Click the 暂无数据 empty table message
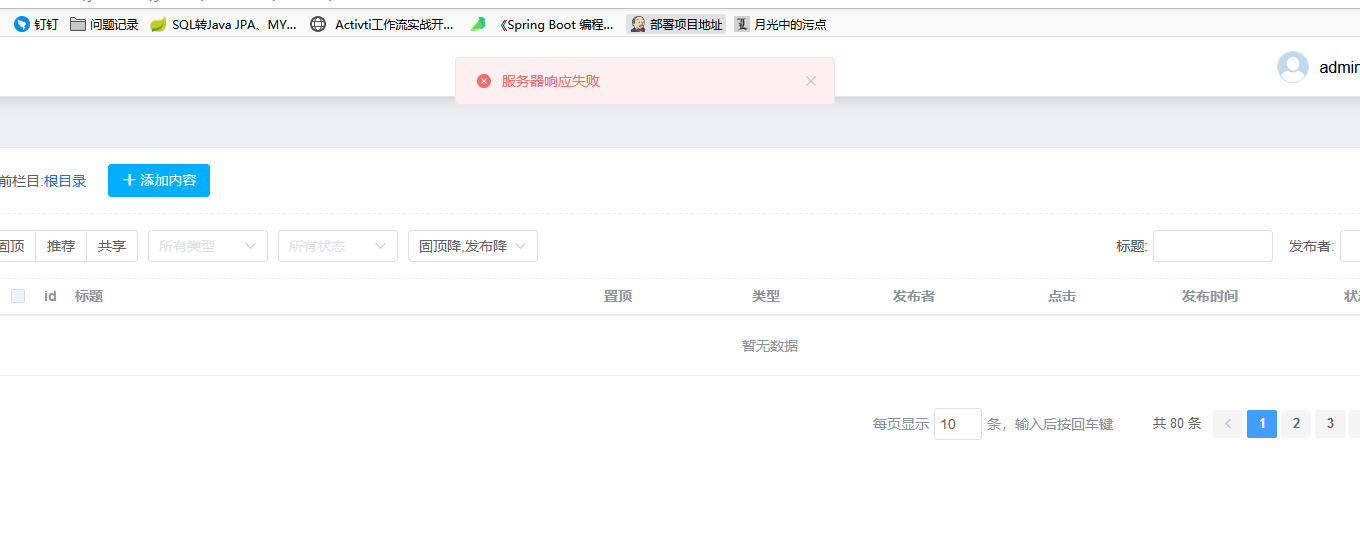Screen dimensions: 1360x549 [x=770, y=346]
